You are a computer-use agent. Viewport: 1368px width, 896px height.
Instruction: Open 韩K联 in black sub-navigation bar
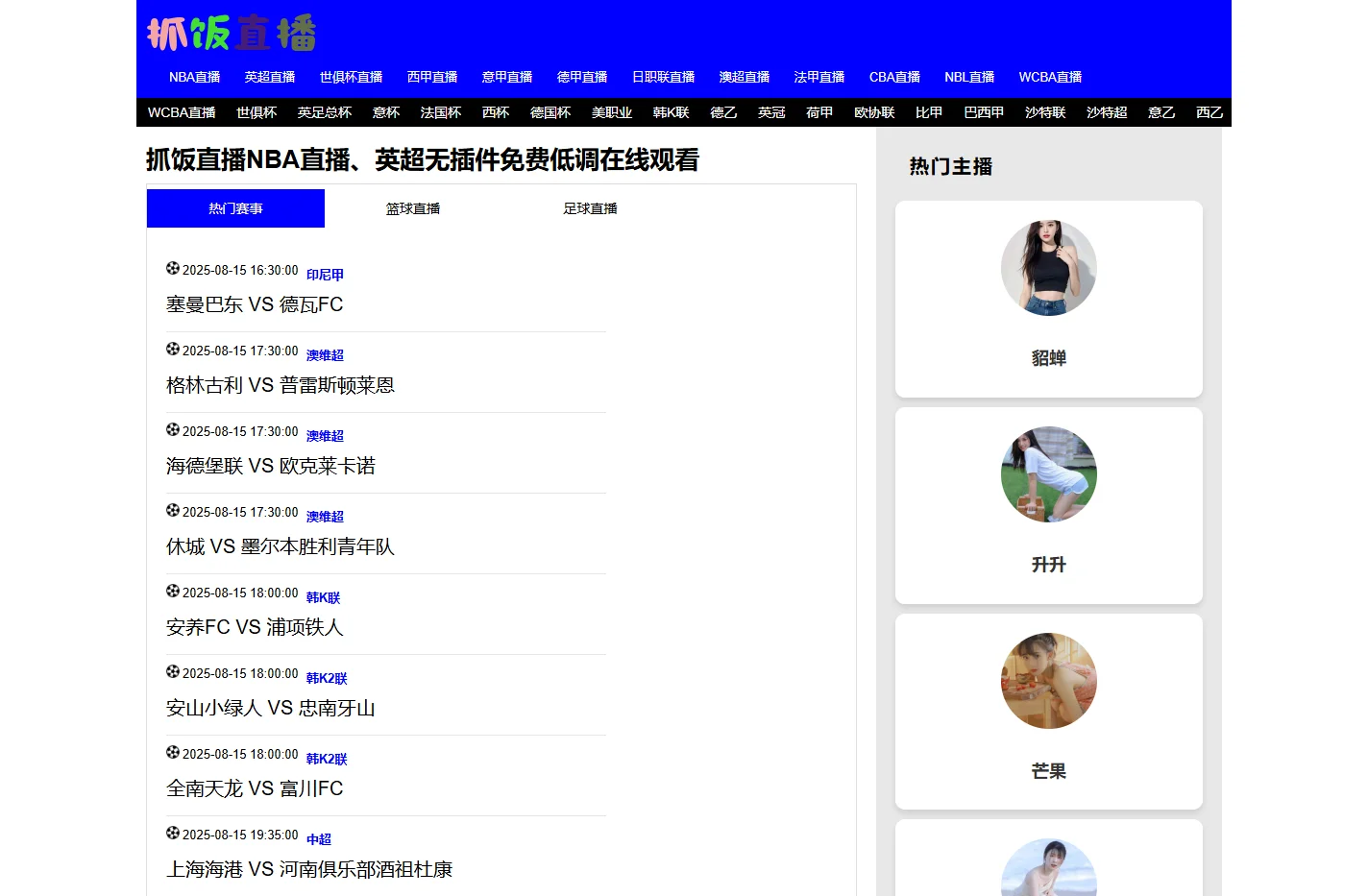pos(672,112)
